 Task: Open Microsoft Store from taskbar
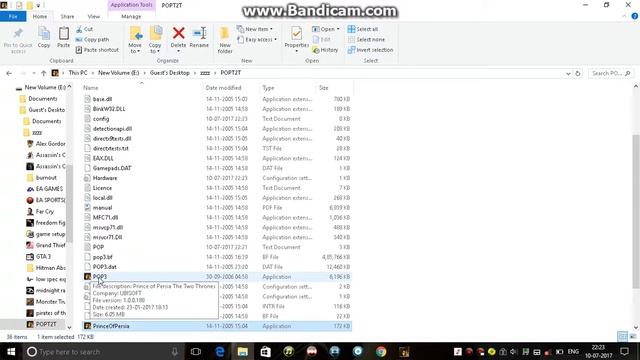click(266, 351)
